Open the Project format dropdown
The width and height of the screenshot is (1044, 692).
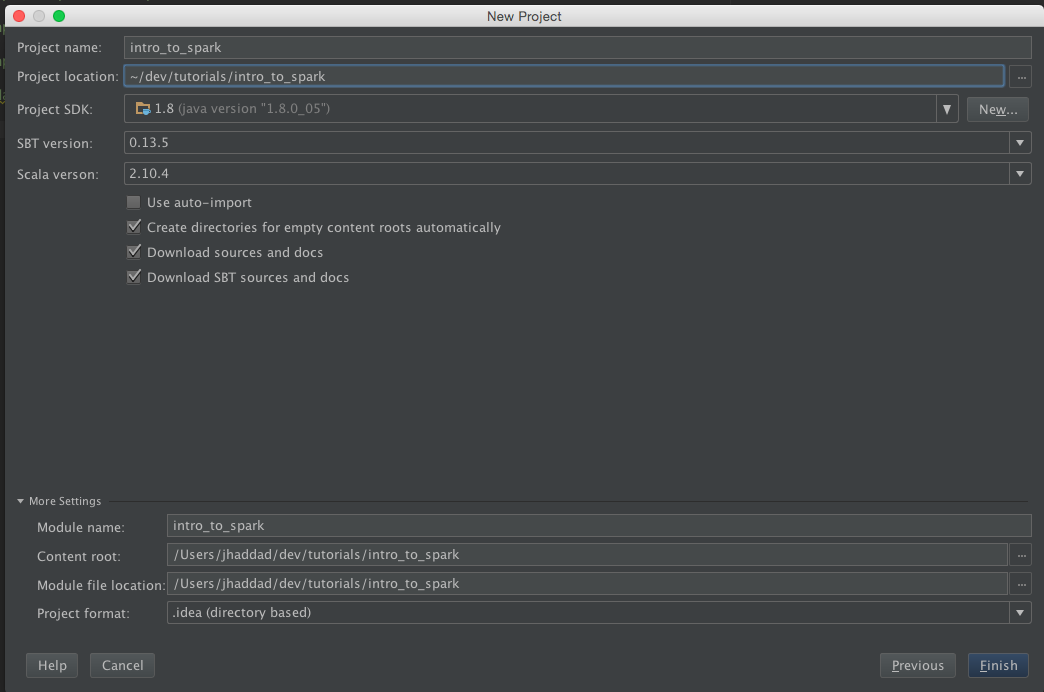[x=1019, y=612]
